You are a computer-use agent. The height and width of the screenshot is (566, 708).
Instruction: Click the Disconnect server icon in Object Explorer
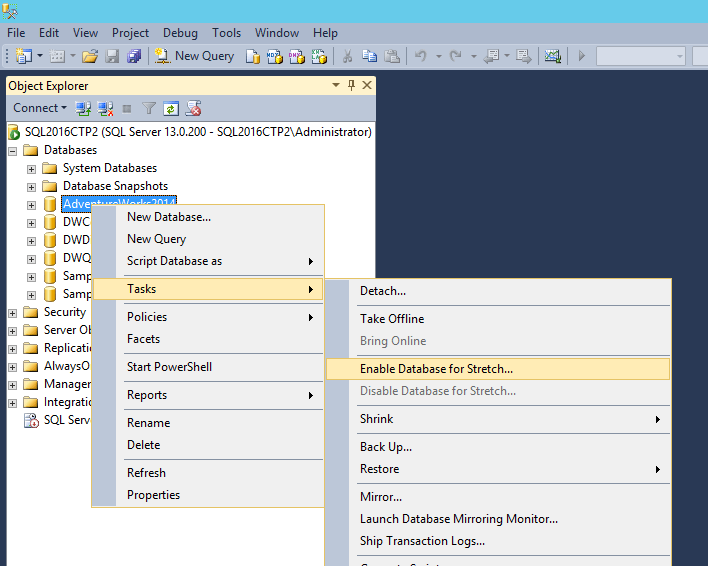pos(105,108)
